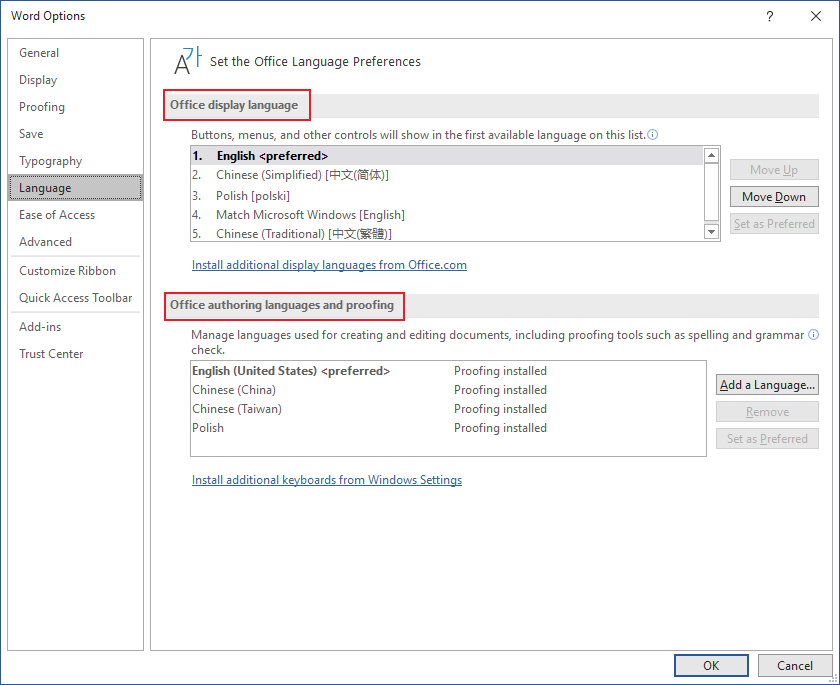Click the Move Down button
This screenshot has width=840, height=685.
(x=774, y=197)
